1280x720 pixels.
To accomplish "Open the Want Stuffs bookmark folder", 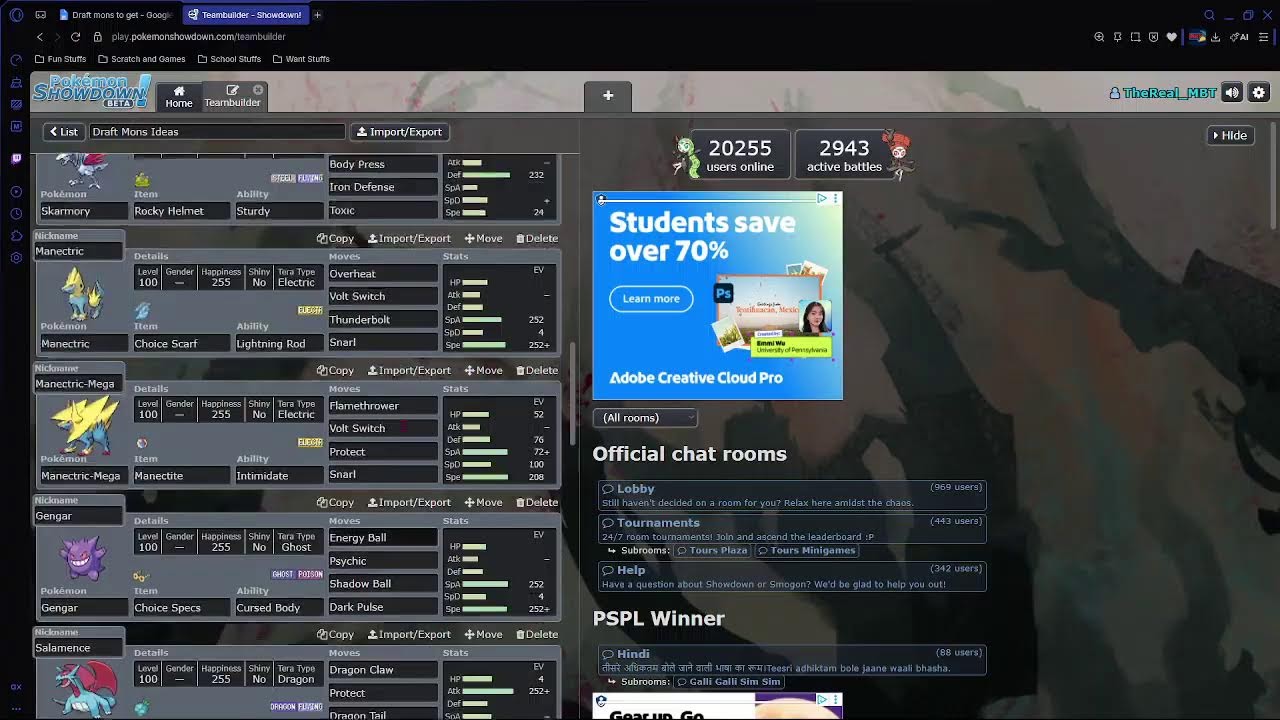I will tap(300, 59).
